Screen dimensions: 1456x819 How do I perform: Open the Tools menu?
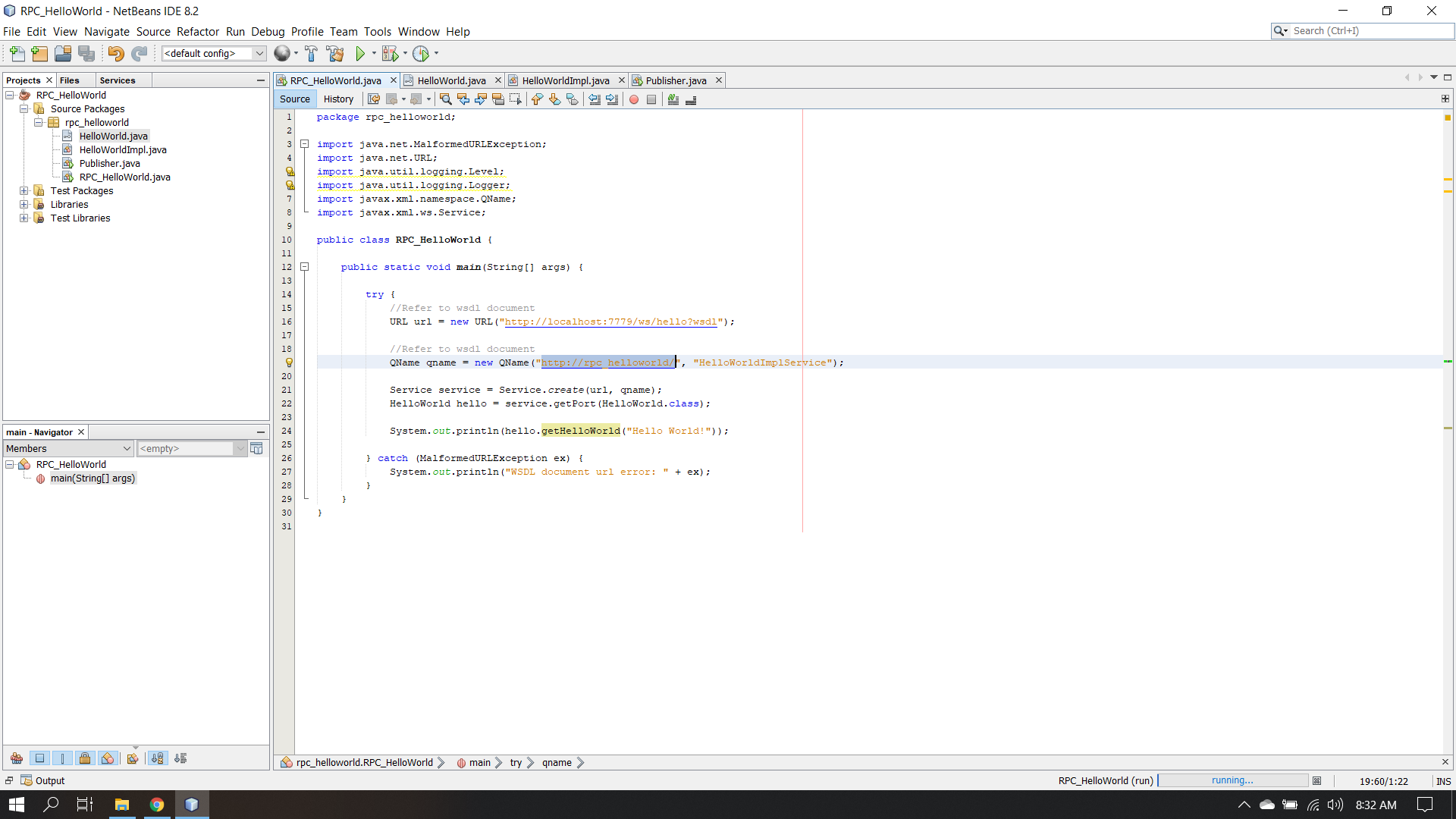pyautogui.click(x=378, y=32)
